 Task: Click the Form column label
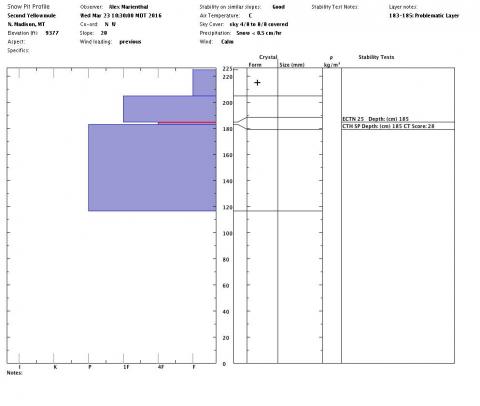[255, 65]
